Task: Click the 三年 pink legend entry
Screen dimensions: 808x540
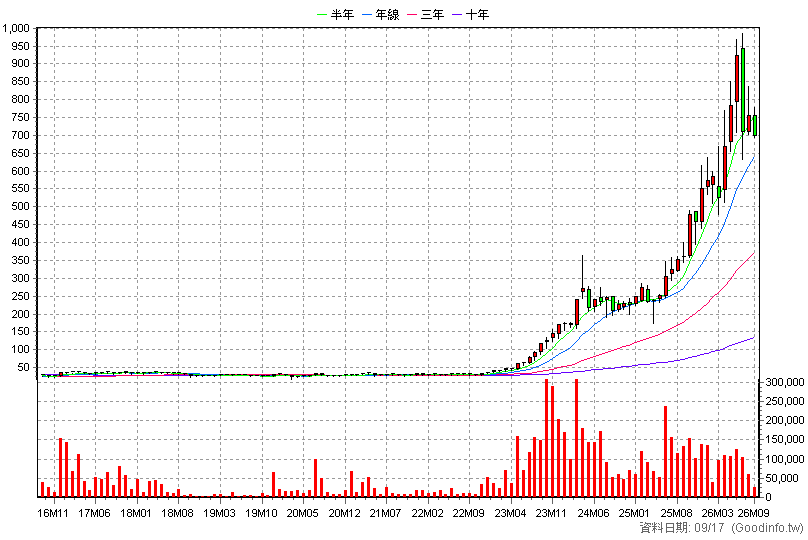Action: pos(426,14)
